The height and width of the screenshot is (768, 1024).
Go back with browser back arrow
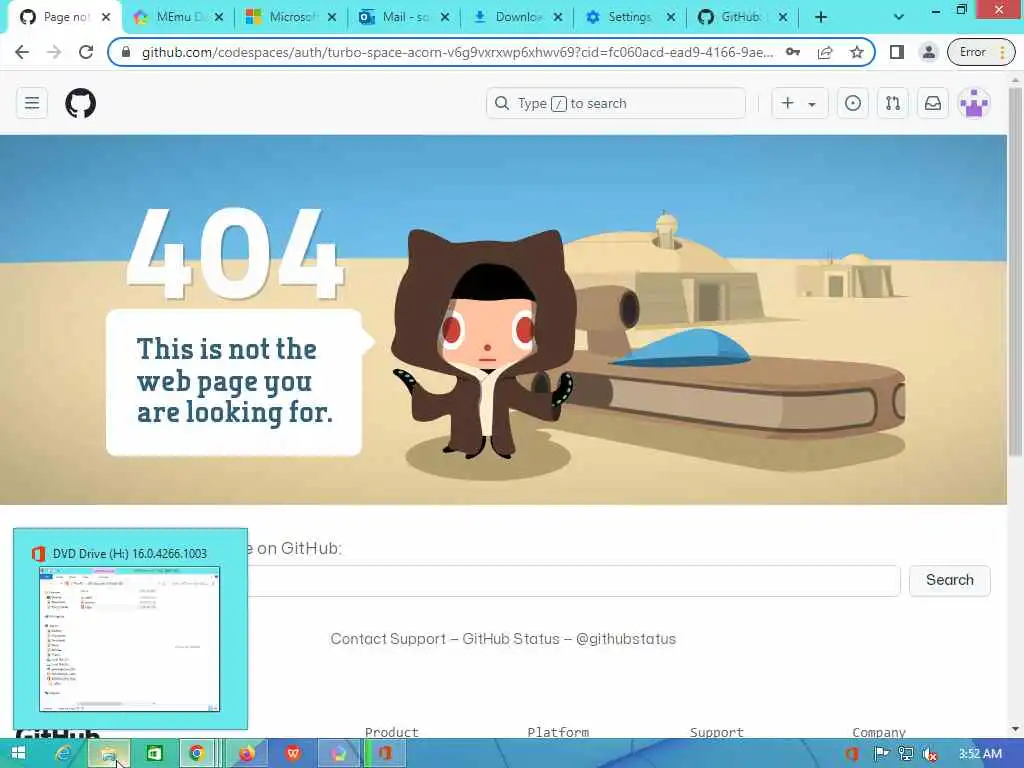(x=22, y=52)
